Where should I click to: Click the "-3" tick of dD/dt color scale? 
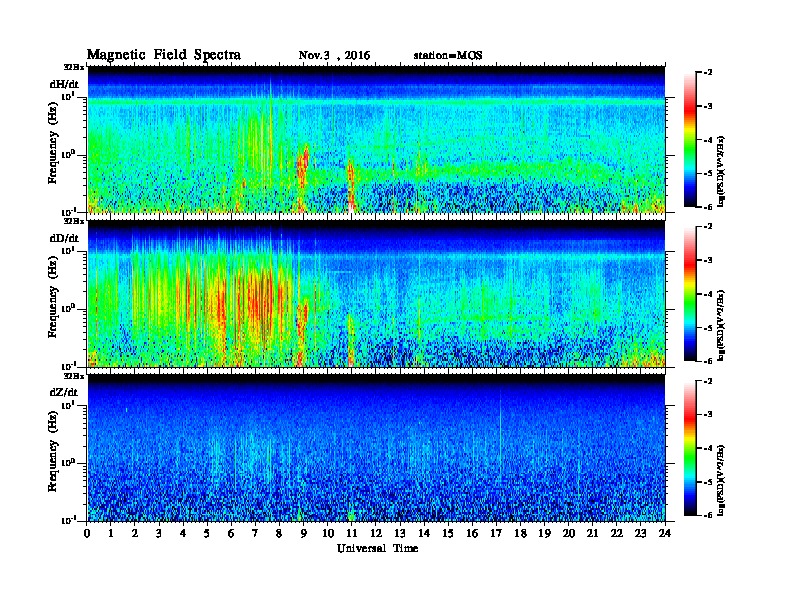tap(708, 261)
